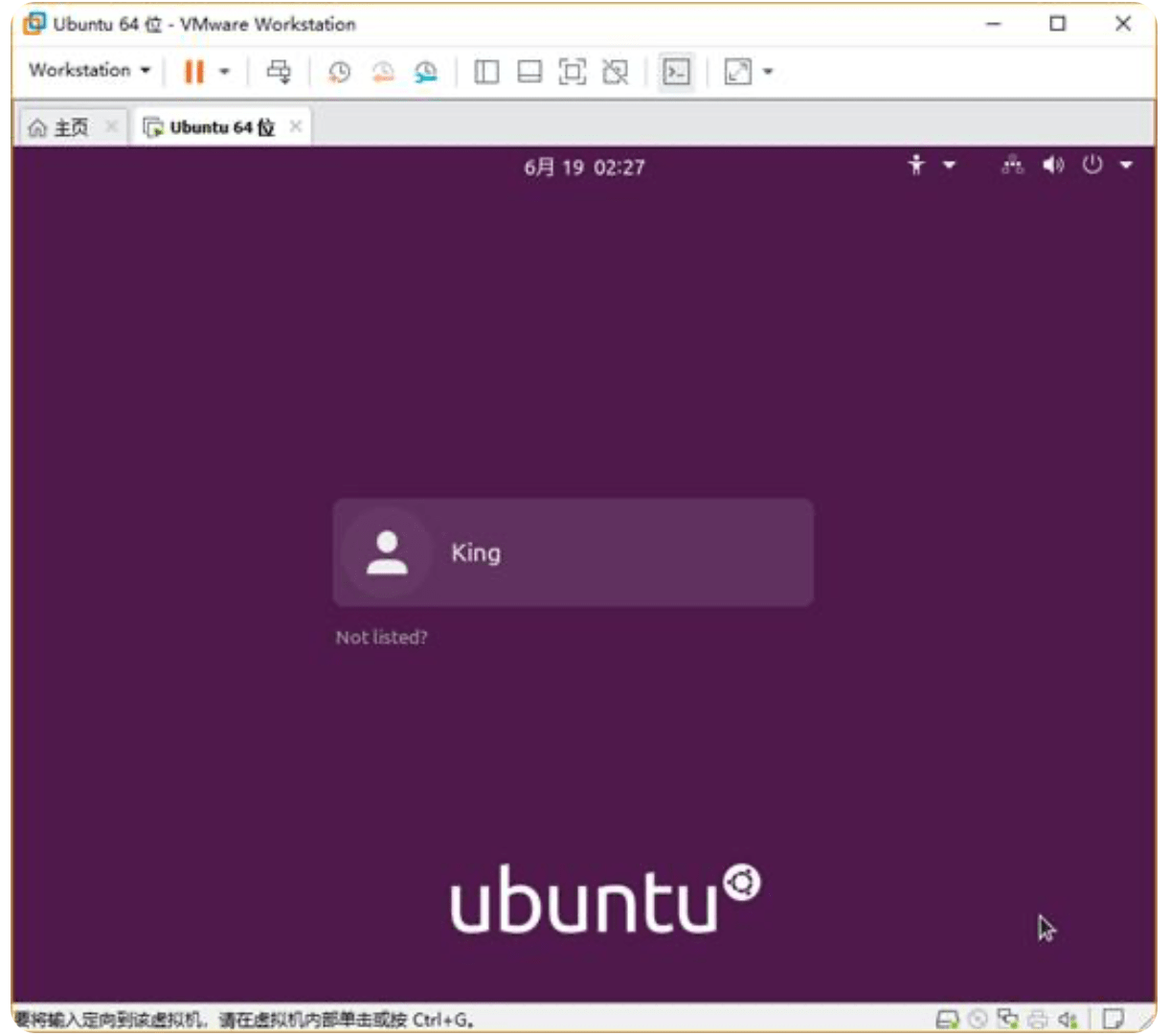Switch to Unity mode

(616, 72)
